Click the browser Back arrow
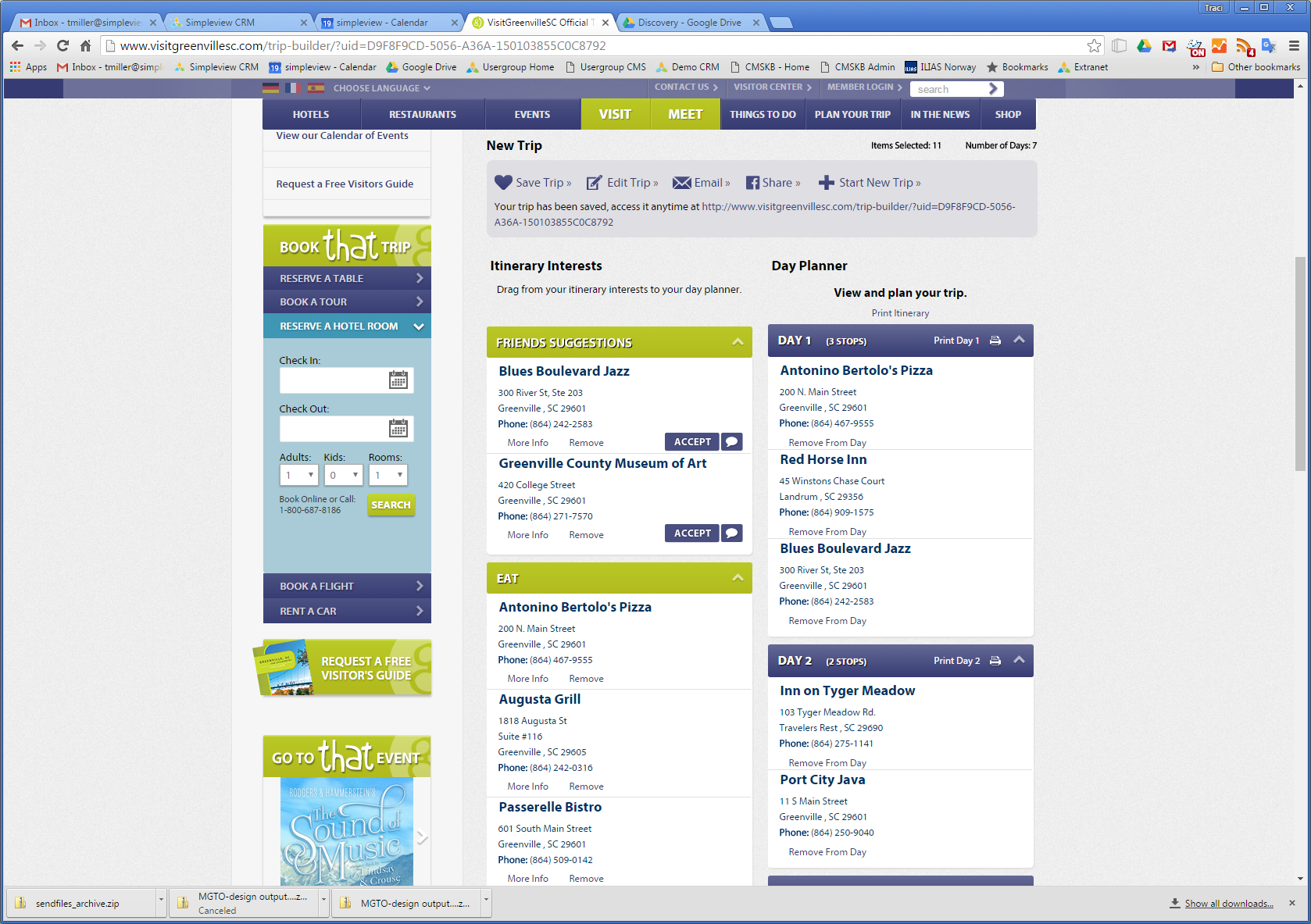The image size is (1311, 924). tap(17, 45)
